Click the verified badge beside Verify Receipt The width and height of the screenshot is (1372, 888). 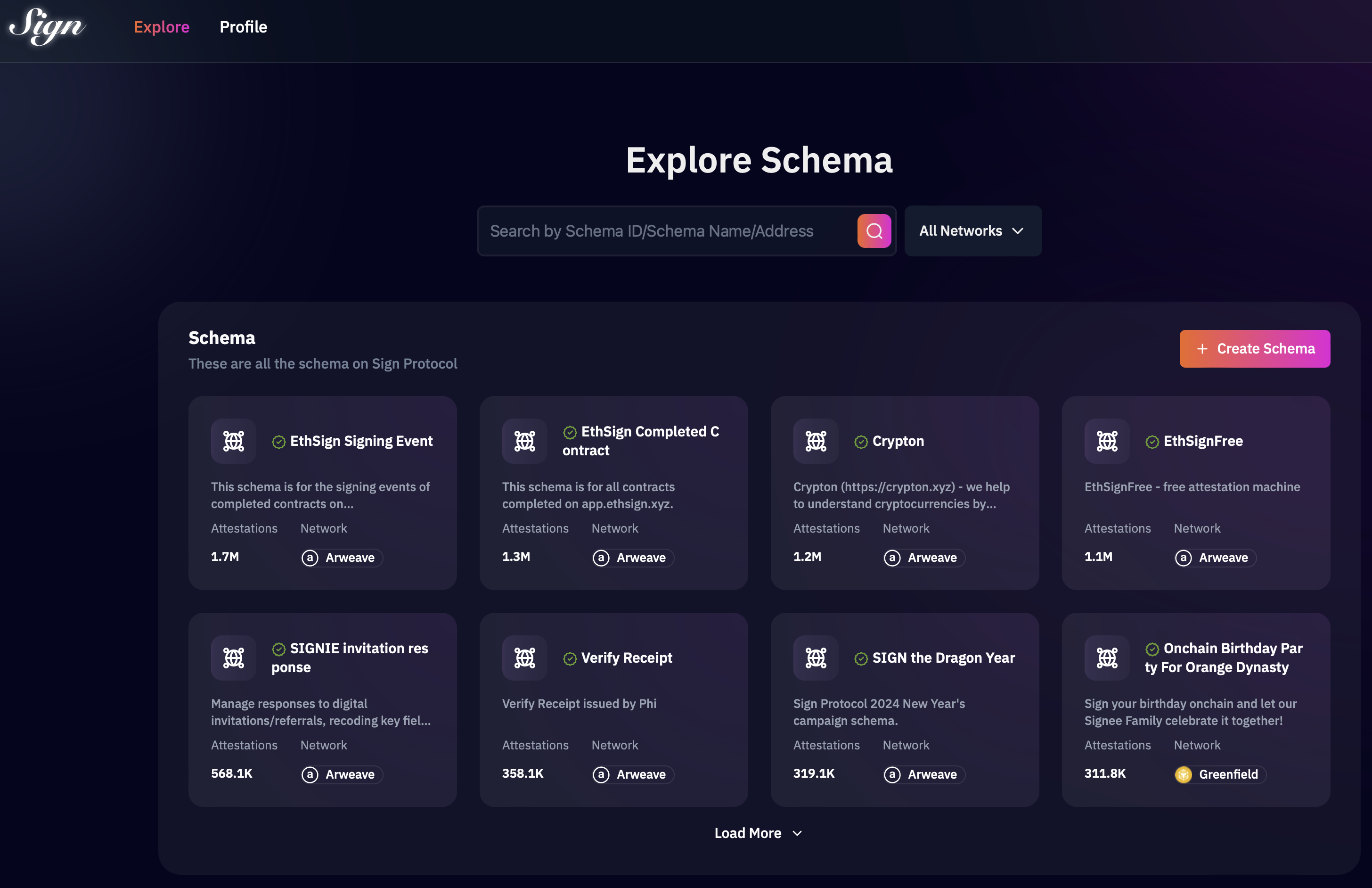pos(570,658)
